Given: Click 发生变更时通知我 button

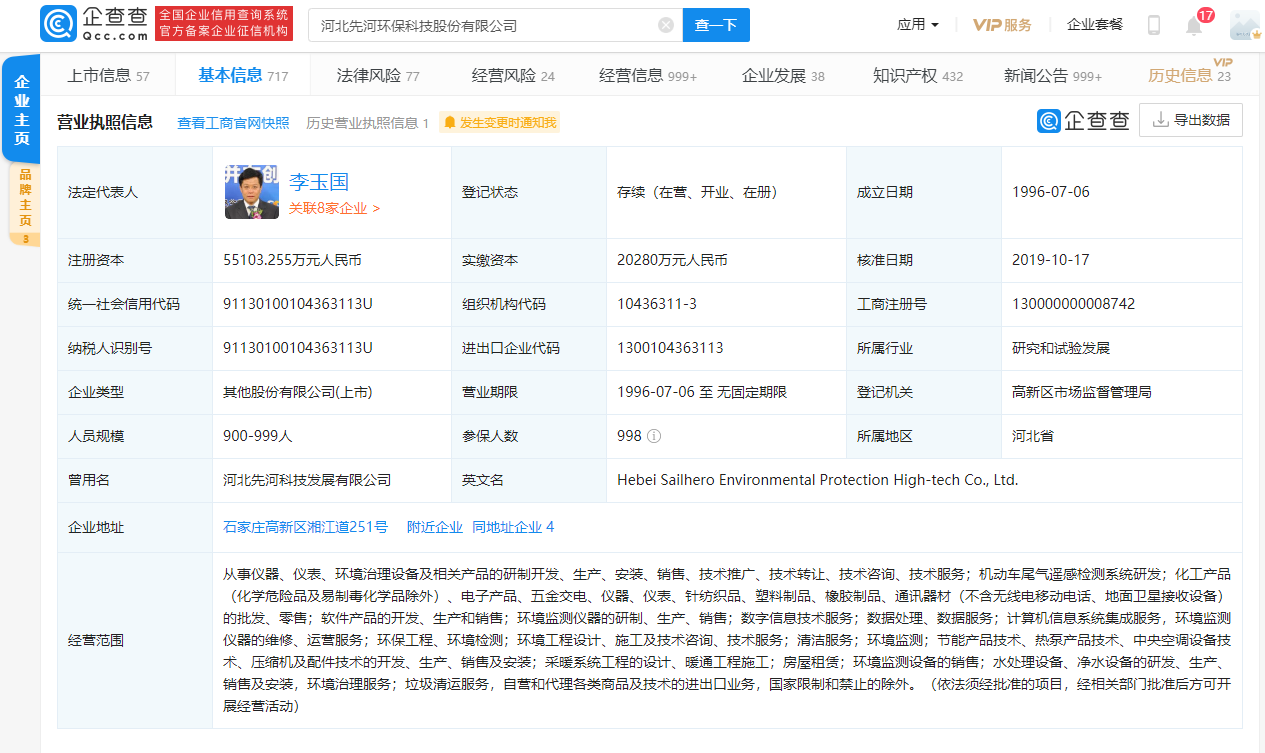Looking at the screenshot, I should point(500,123).
